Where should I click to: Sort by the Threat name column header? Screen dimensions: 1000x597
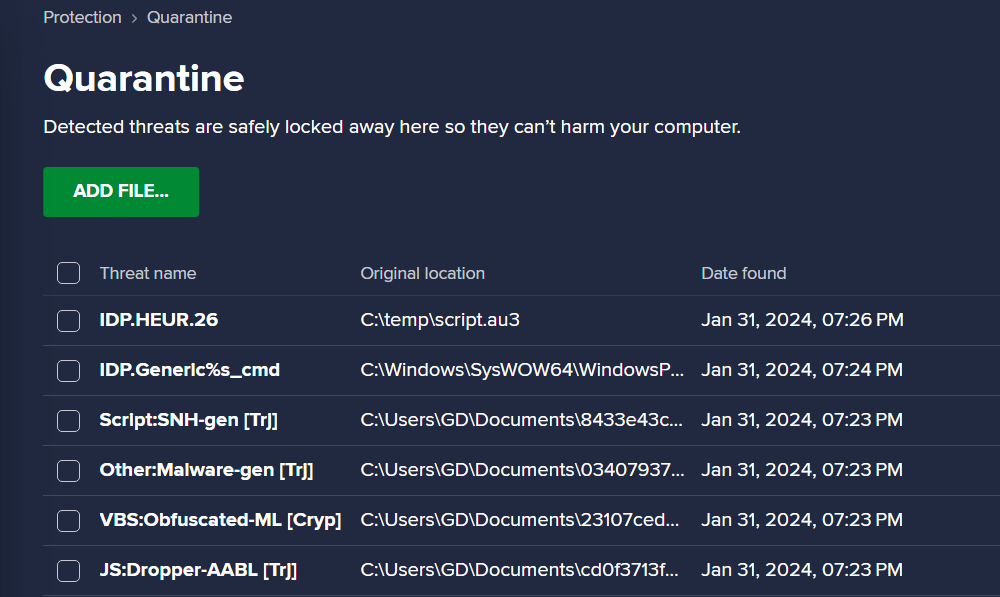pyautogui.click(x=148, y=273)
